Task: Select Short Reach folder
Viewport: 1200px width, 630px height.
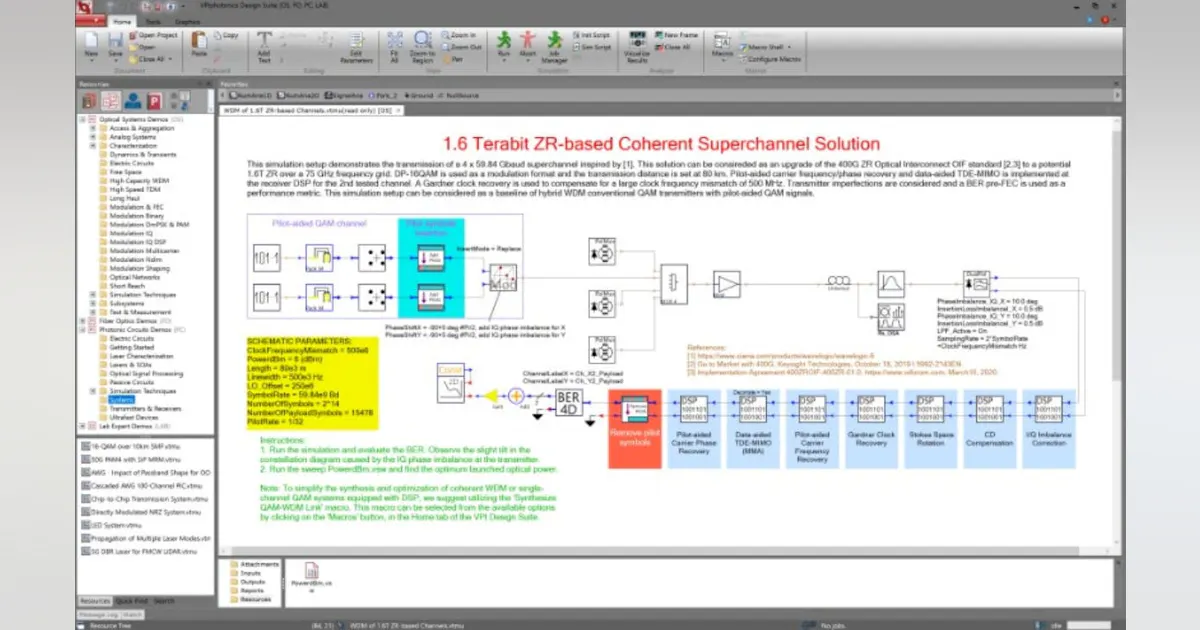Action: pyautogui.click(x=124, y=285)
